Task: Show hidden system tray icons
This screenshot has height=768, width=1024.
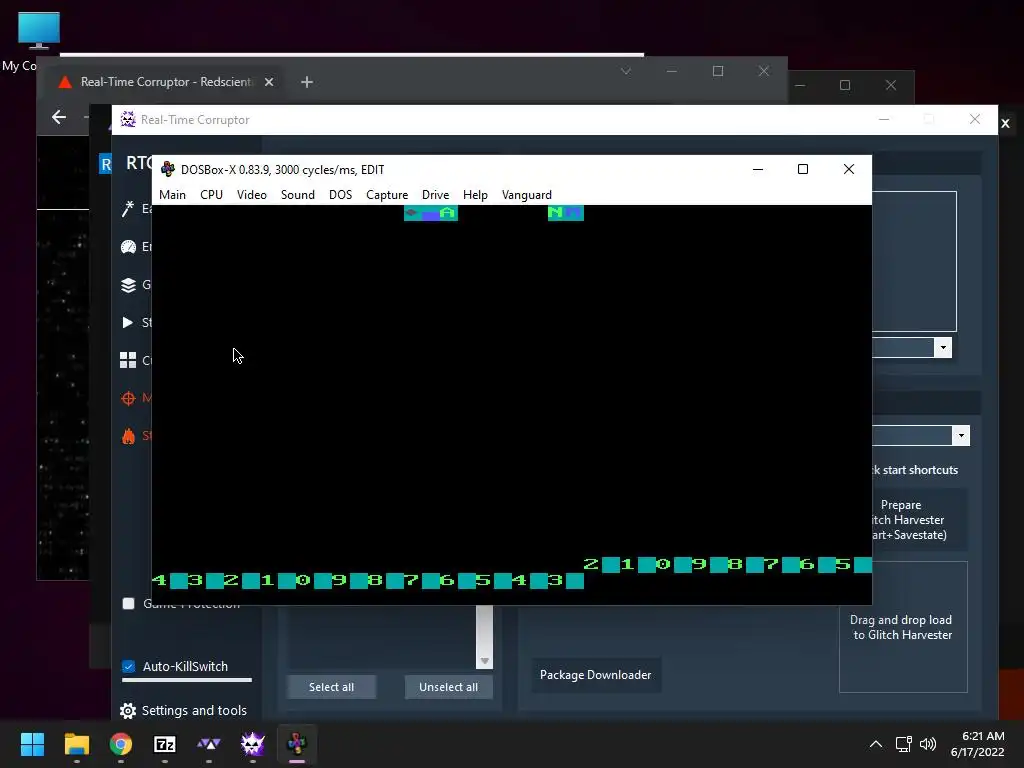Action: (876, 744)
